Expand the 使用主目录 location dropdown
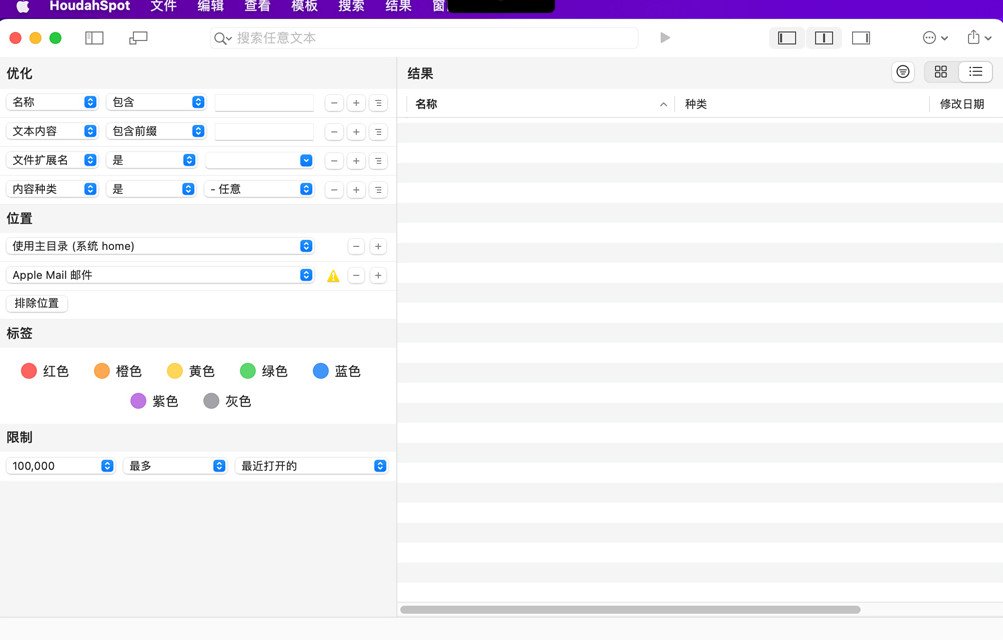Viewport: 1003px width, 640px height. 160,246
